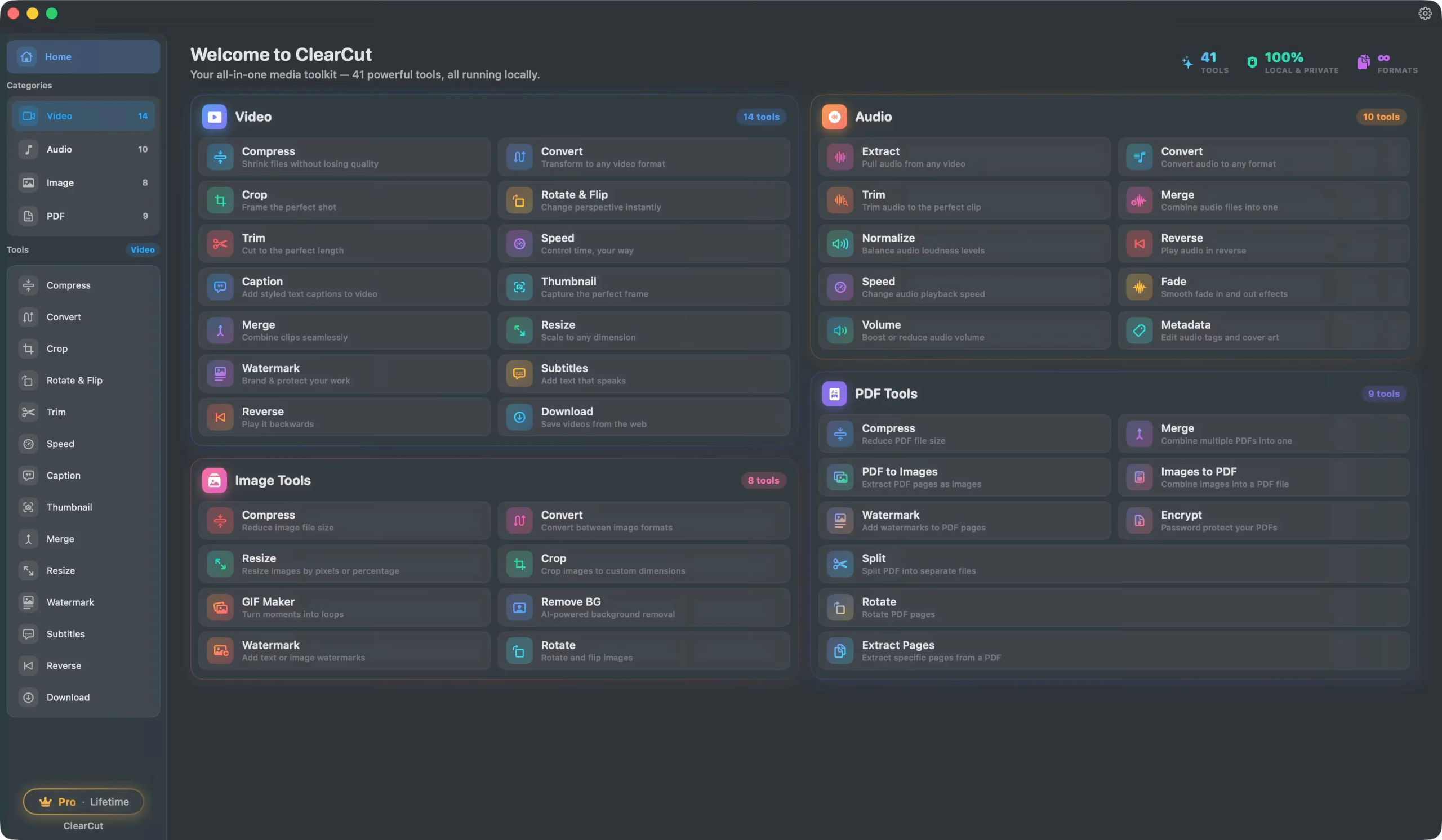Click the Remove BG icon in Image Tools
The height and width of the screenshot is (840, 1442).
[519, 607]
